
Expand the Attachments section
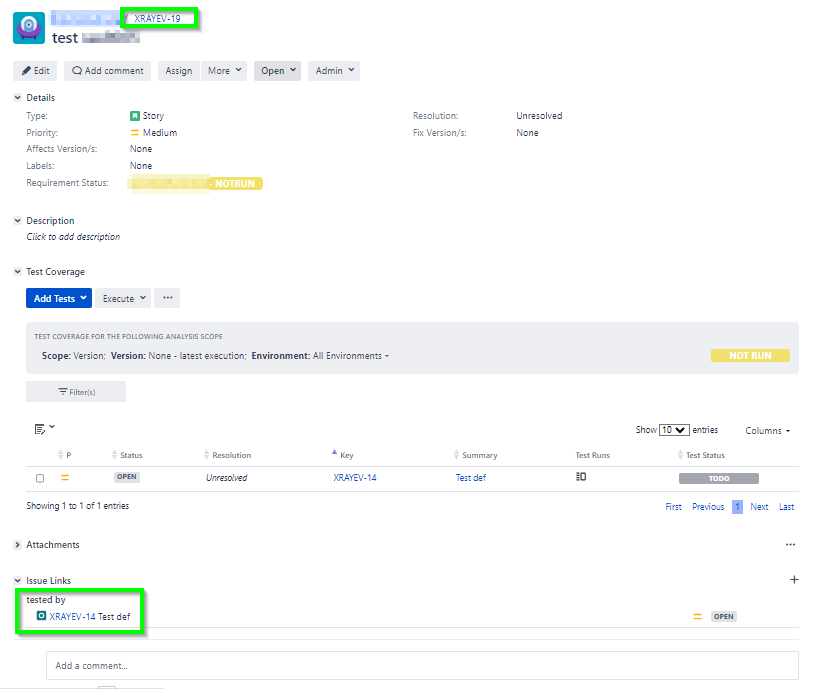[17, 545]
